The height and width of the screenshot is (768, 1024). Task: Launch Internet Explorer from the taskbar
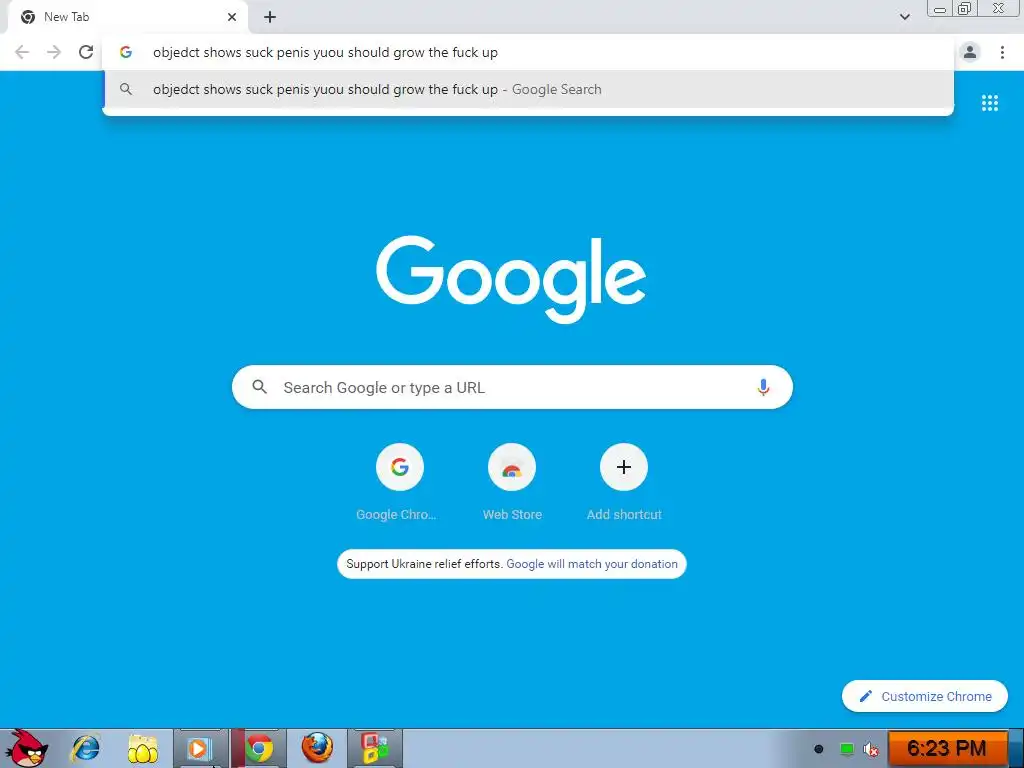(x=86, y=748)
